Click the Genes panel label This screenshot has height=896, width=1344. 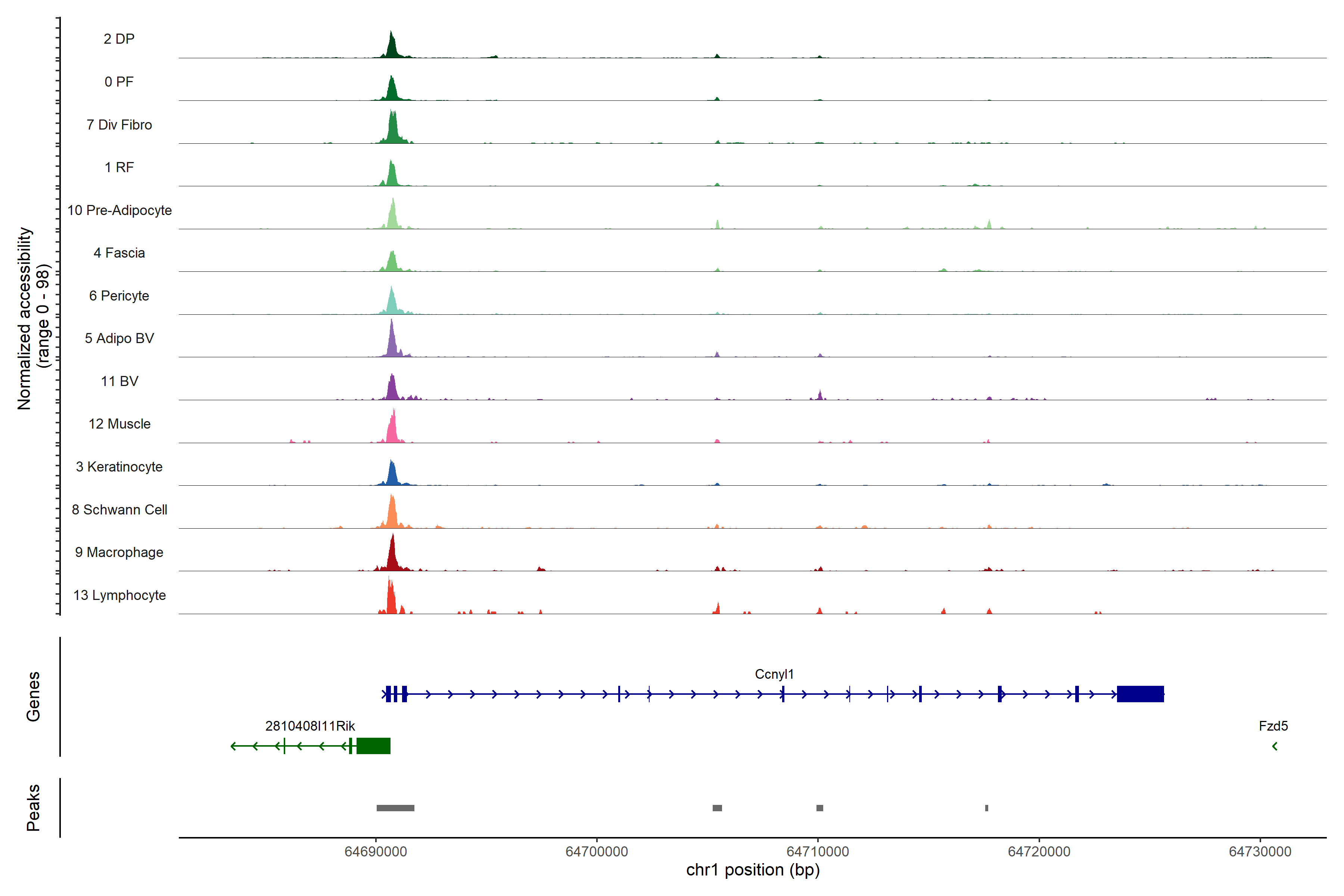click(33, 696)
